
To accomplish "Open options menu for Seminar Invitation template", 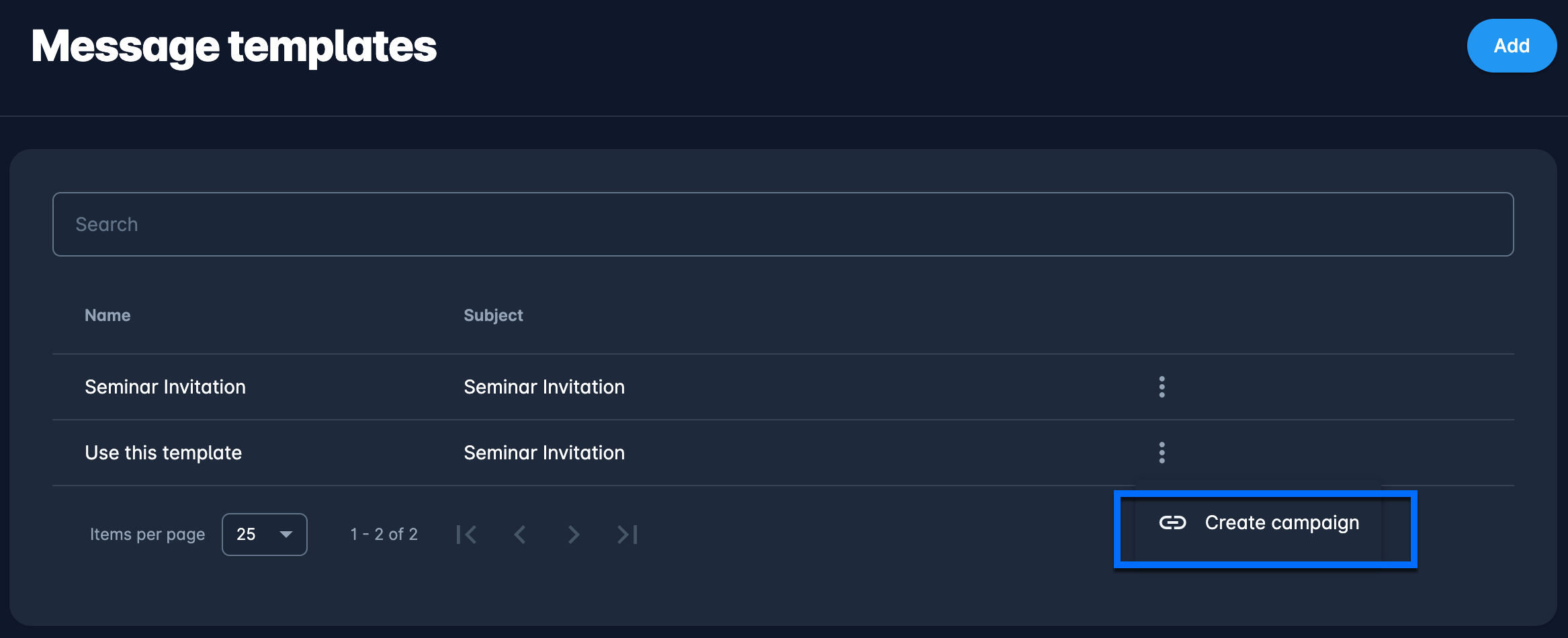I will (x=1162, y=387).
